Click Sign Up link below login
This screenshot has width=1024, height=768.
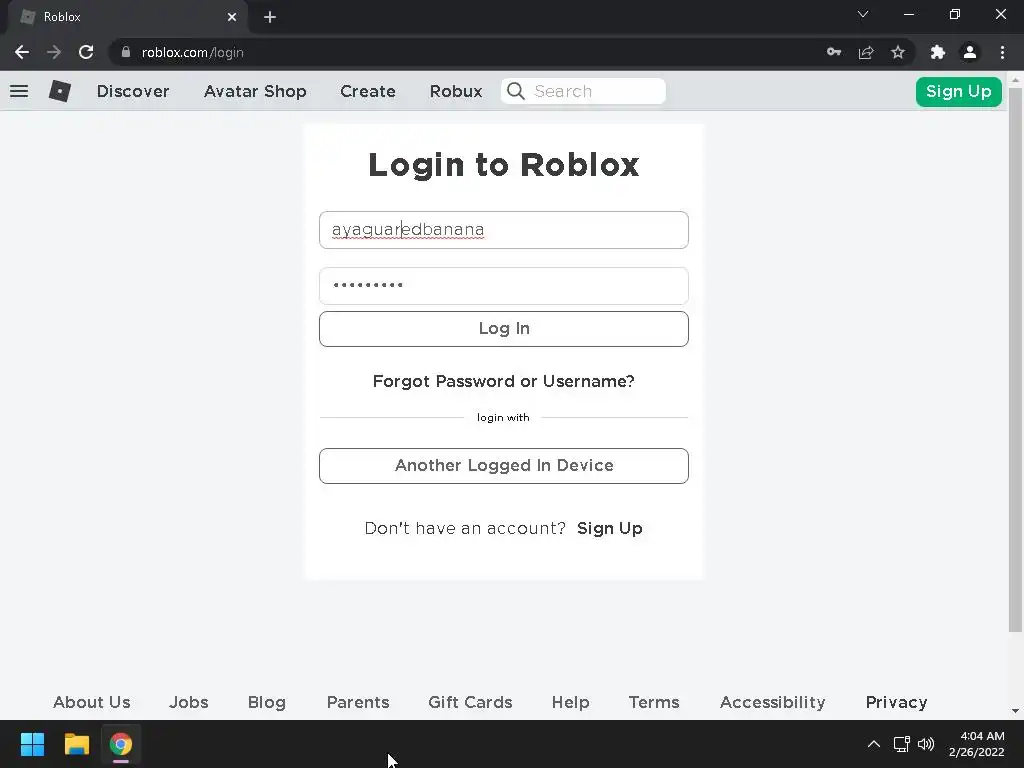609,528
